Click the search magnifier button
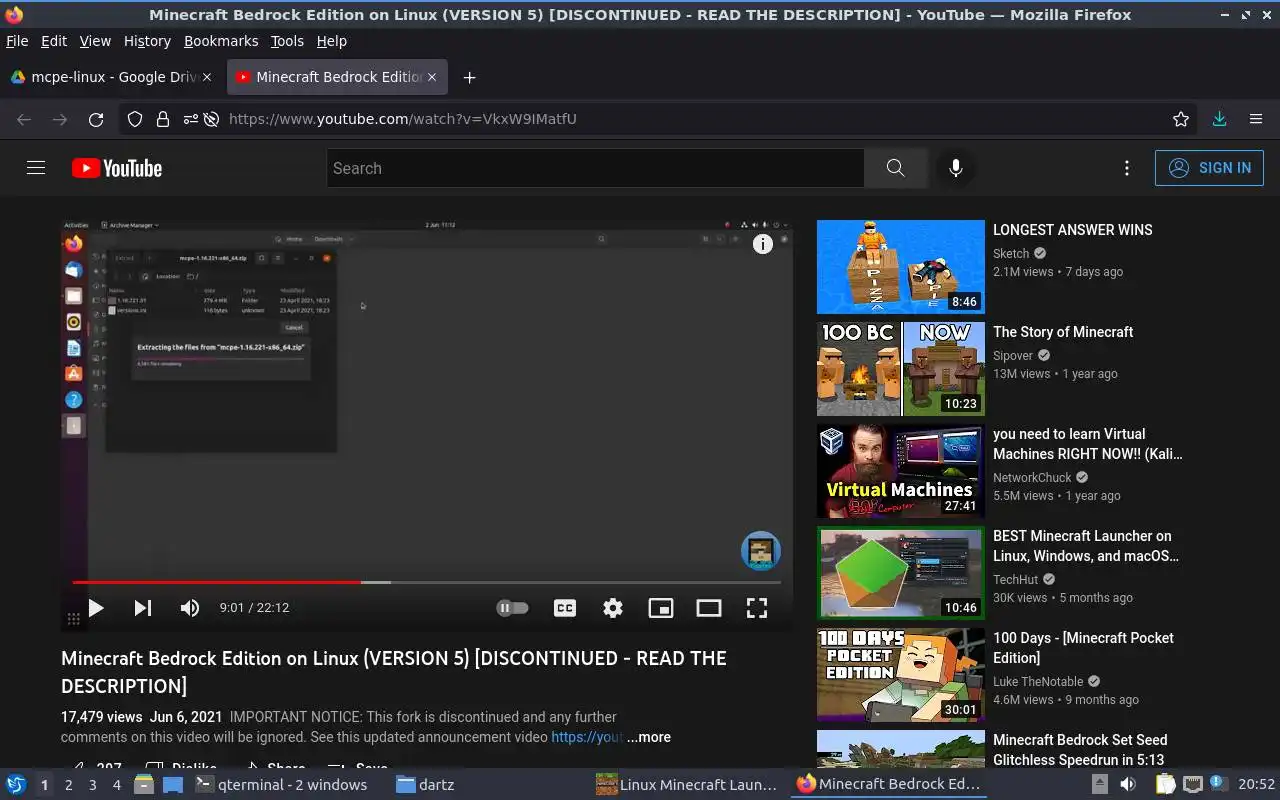This screenshot has height=800, width=1280. [896, 168]
